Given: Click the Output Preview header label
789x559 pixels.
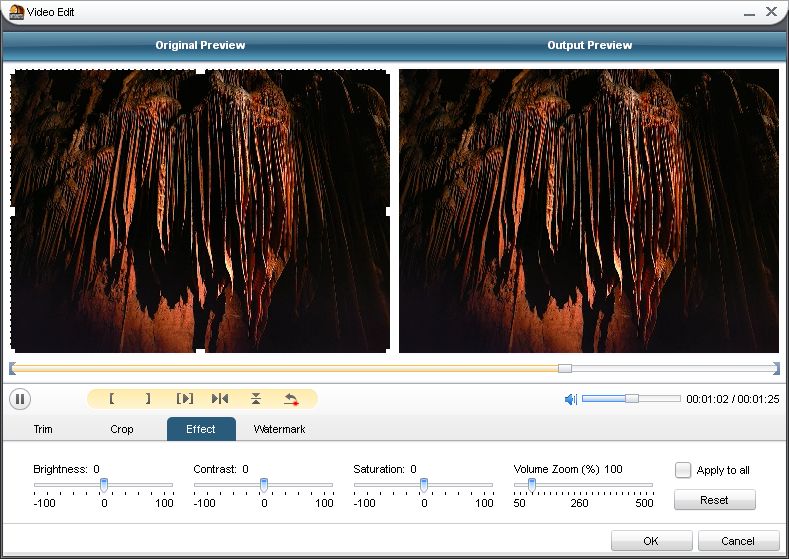Looking at the screenshot, I should [590, 45].
